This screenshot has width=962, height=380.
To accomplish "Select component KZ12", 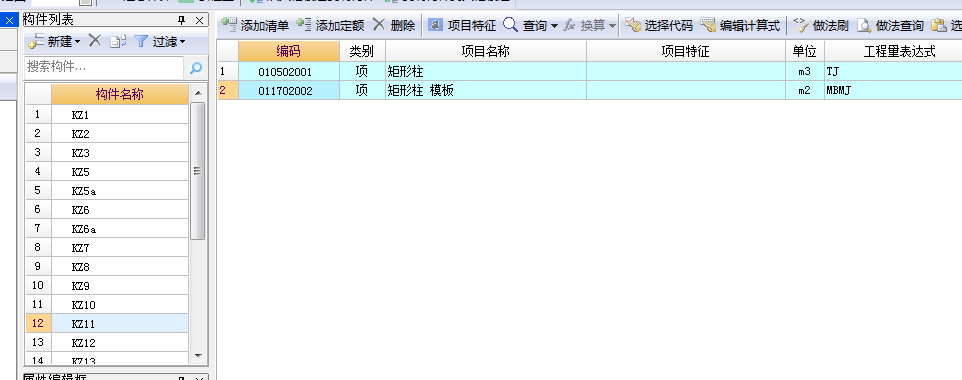I will [120, 343].
